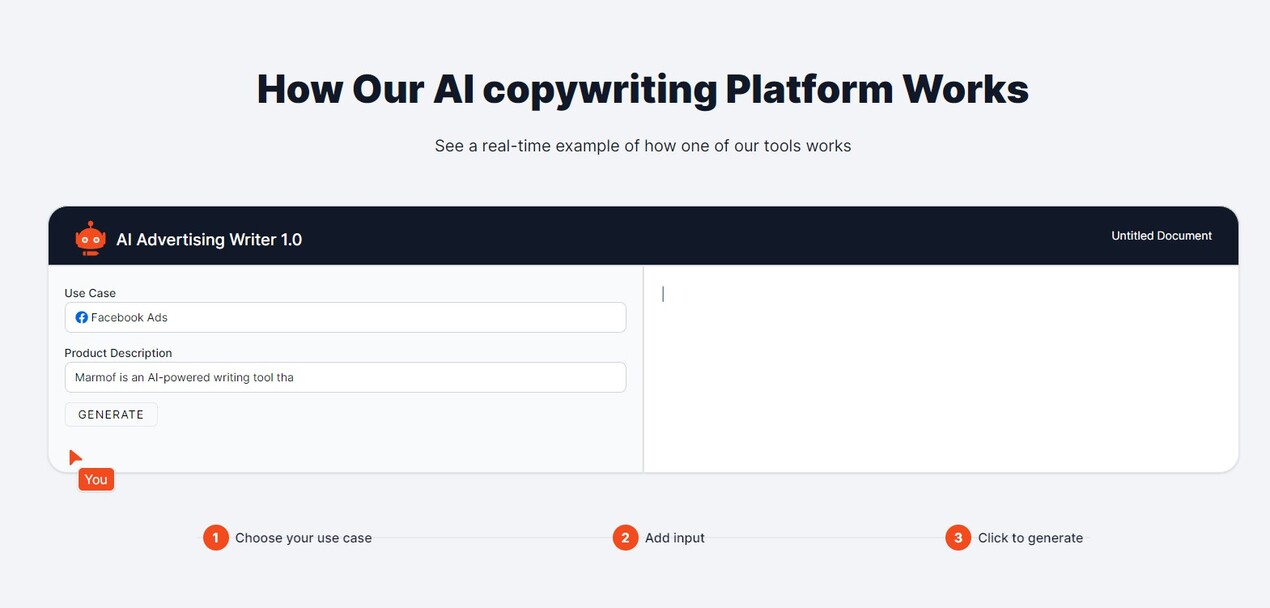Select the "Add input" step label
The image size is (1270, 608).
(x=675, y=538)
